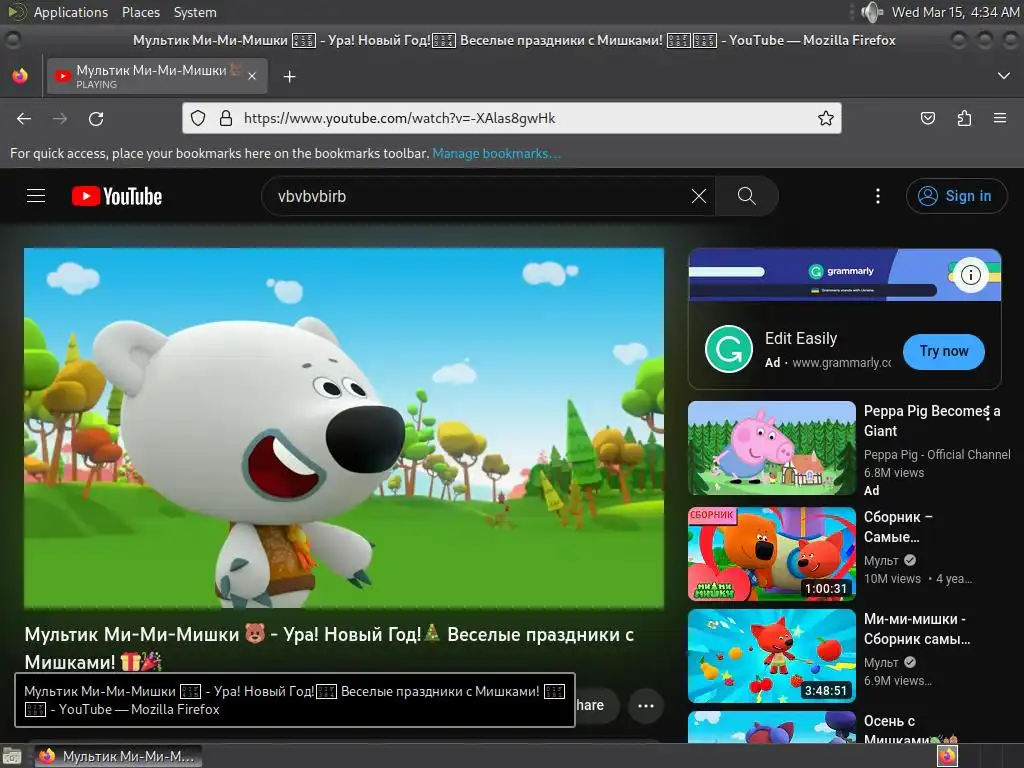
Task: Open the Firefox View icon
Action: coord(20,76)
